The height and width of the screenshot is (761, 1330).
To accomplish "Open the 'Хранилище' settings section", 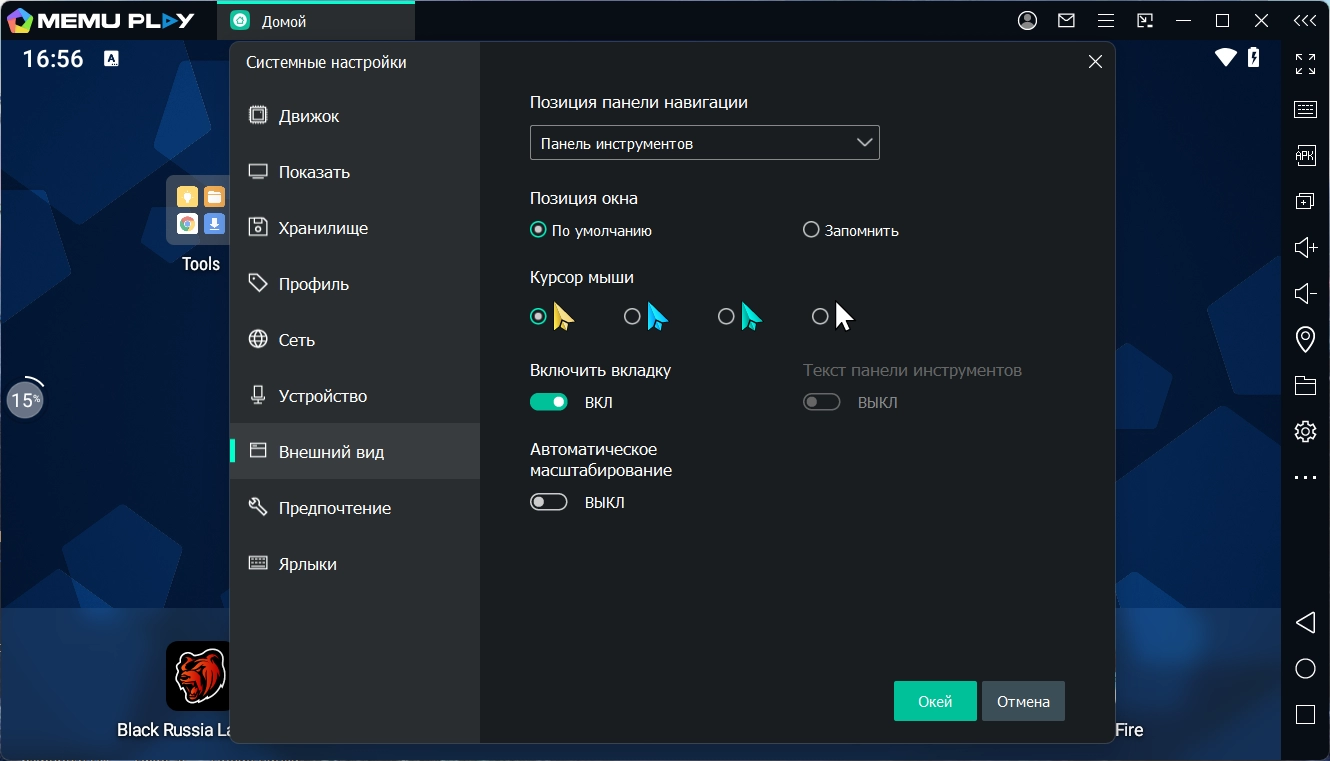I will (x=355, y=228).
